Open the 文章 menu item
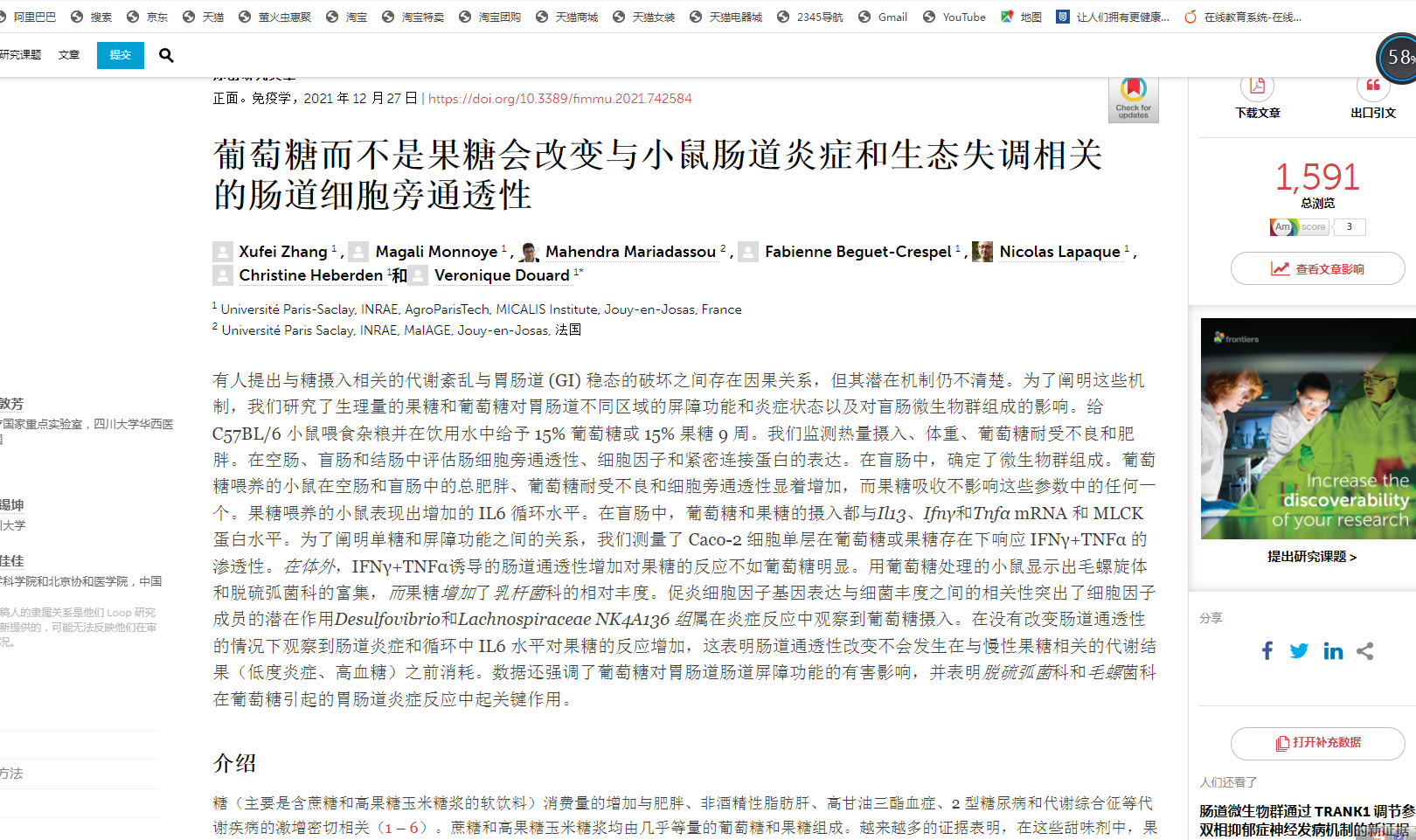 coord(68,54)
